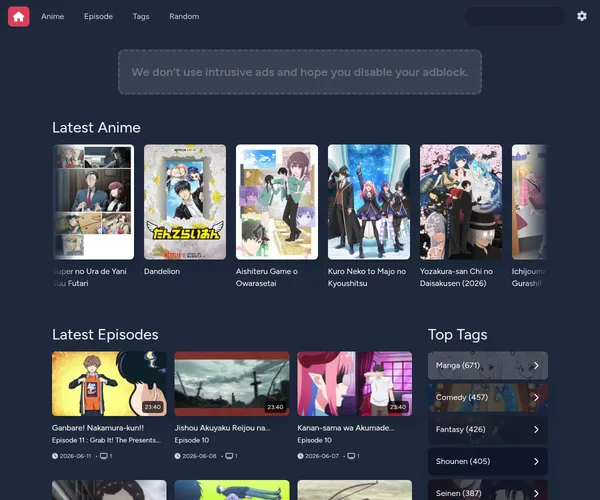Click 23:40 badge on Jishou Akuyaku thumbnail
Screen dimensions: 600x500
pyautogui.click(x=275, y=407)
